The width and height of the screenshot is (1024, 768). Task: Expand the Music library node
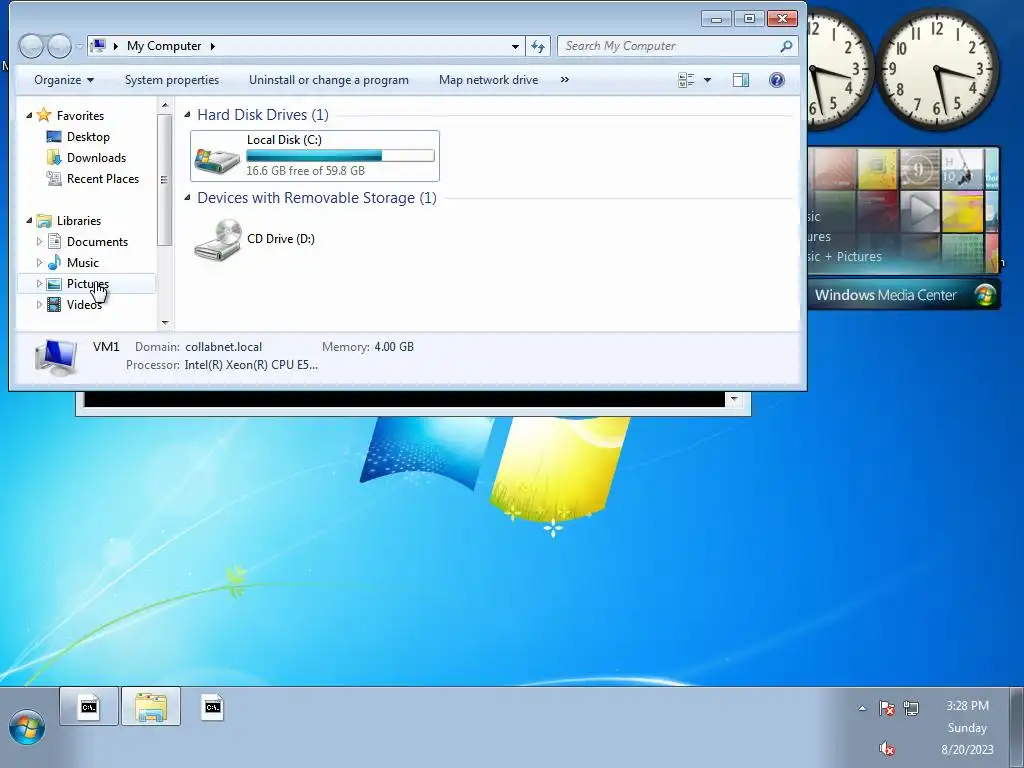click(x=39, y=262)
